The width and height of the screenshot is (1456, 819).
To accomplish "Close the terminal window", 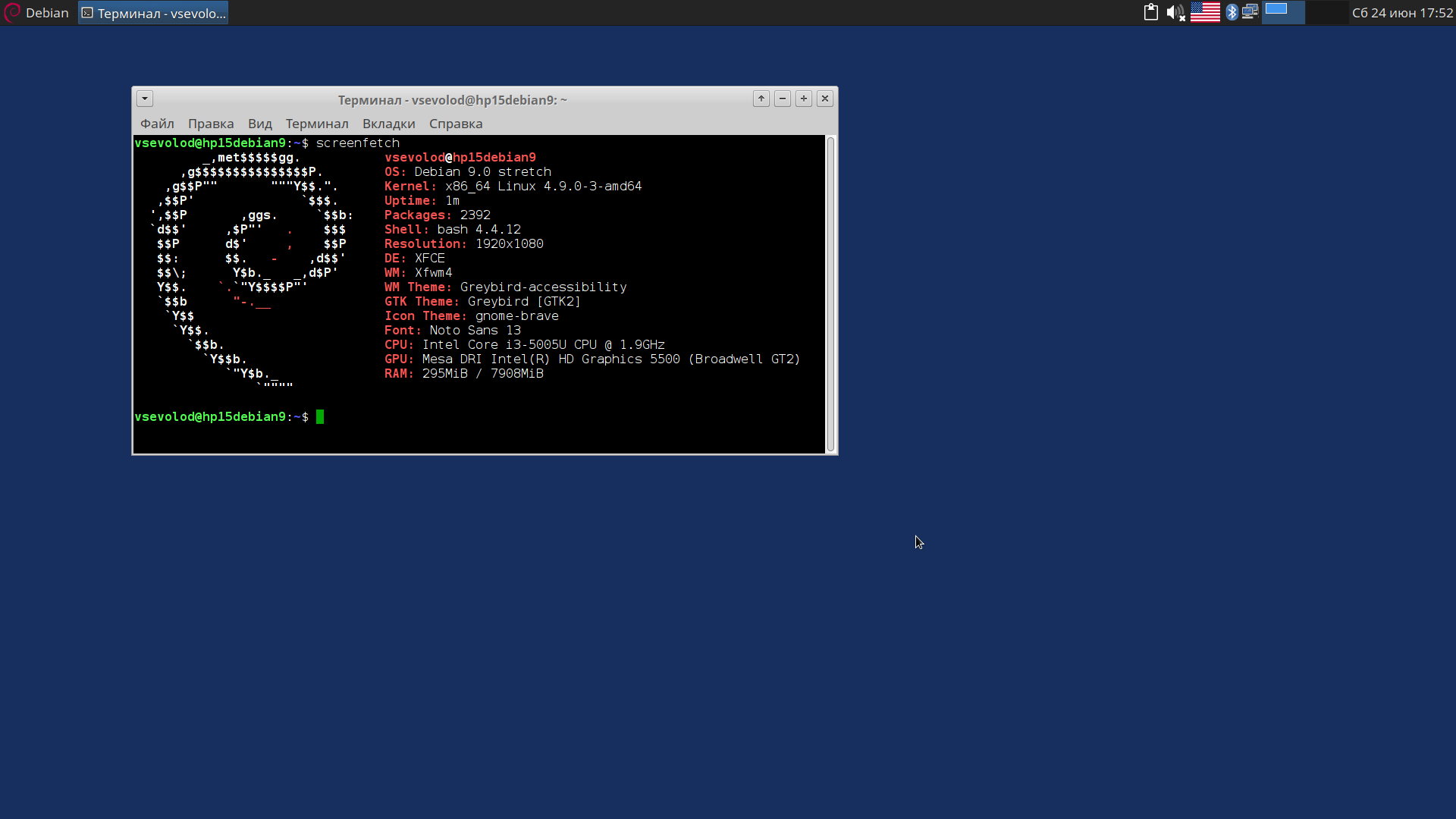I will 825,99.
